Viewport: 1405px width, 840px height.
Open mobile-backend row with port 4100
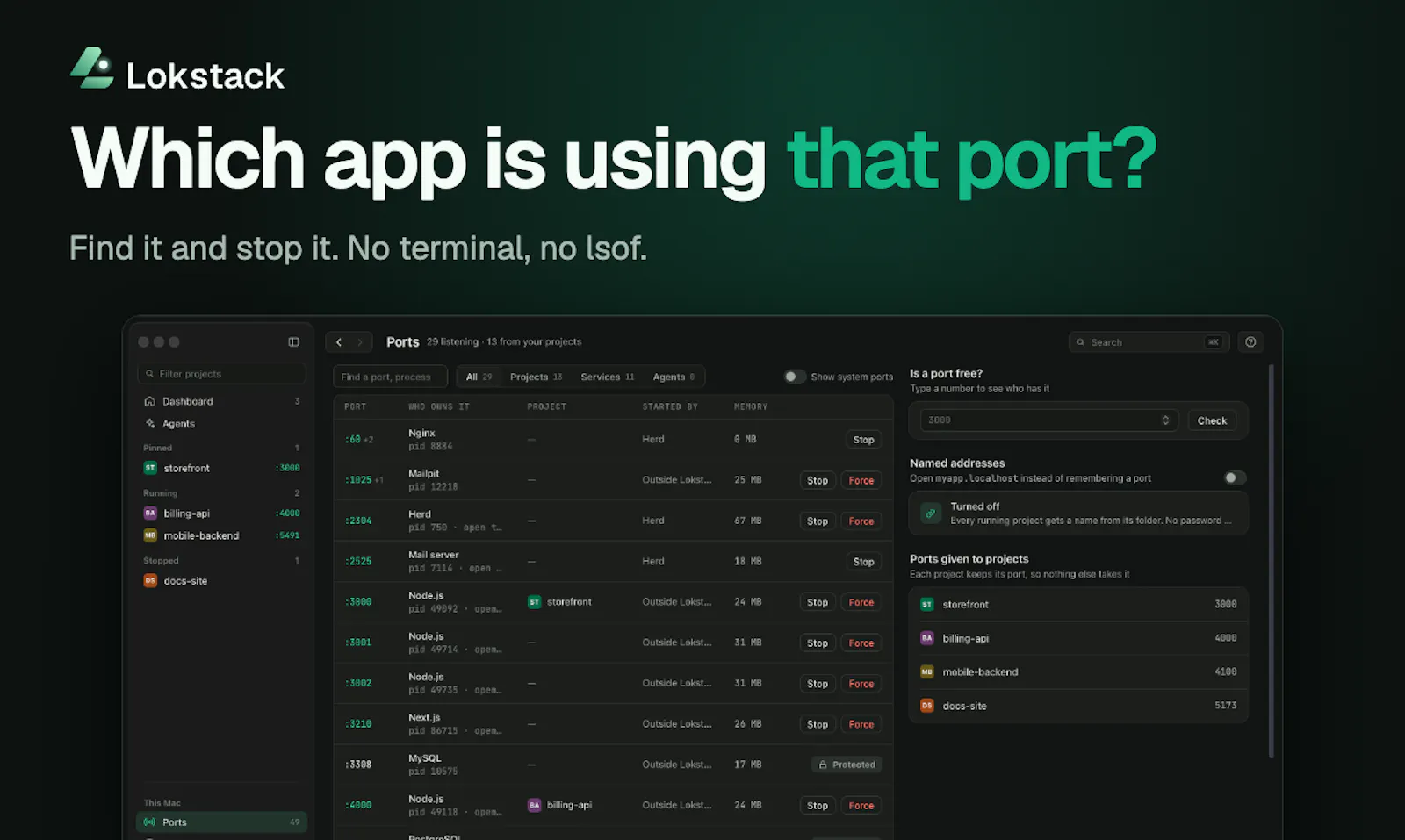1078,672
